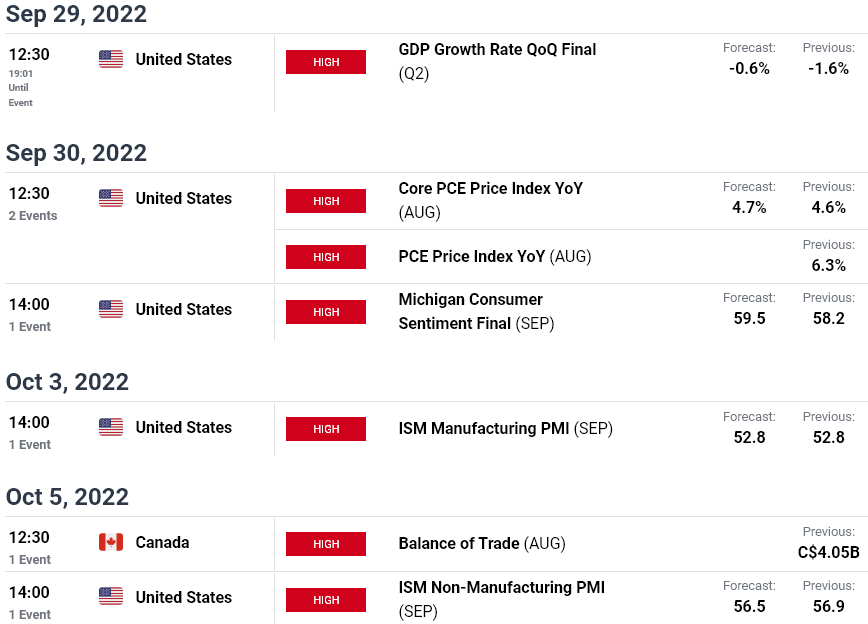The image size is (868, 624).
Task: Open ISM Non-Manufacturing PMI event
Action: click(502, 599)
